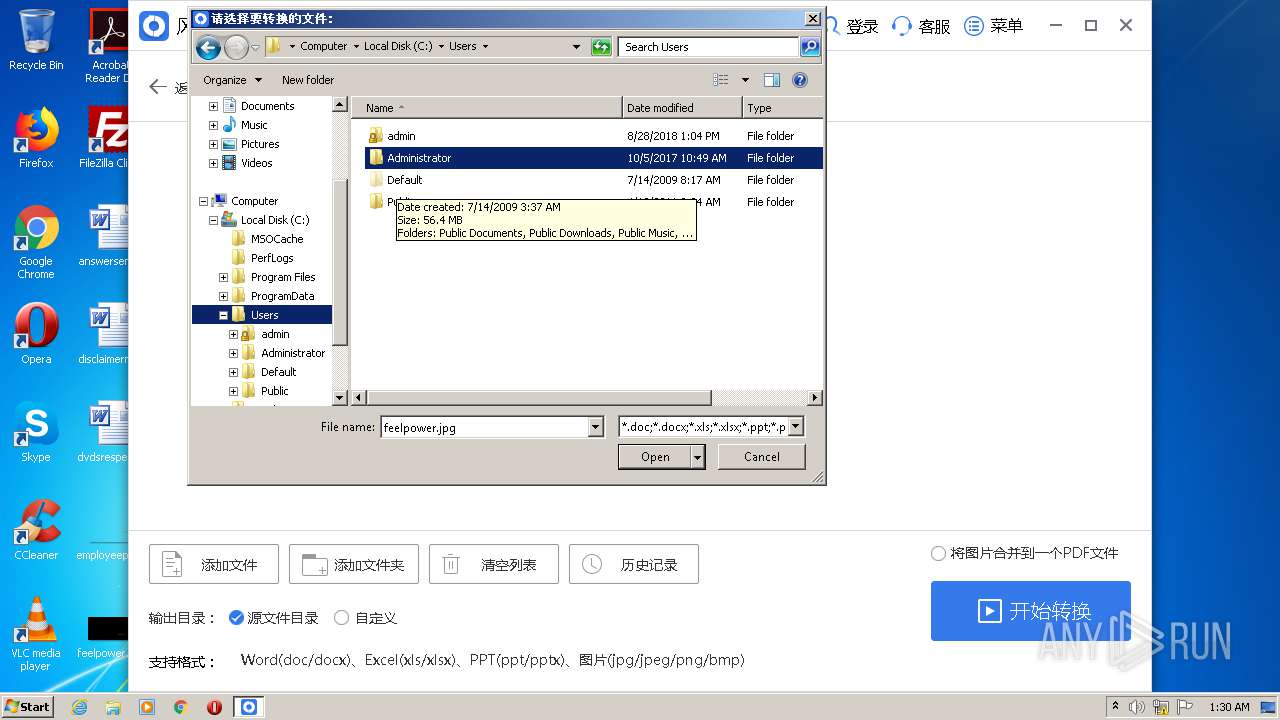Click the Cancel button

[762, 457]
